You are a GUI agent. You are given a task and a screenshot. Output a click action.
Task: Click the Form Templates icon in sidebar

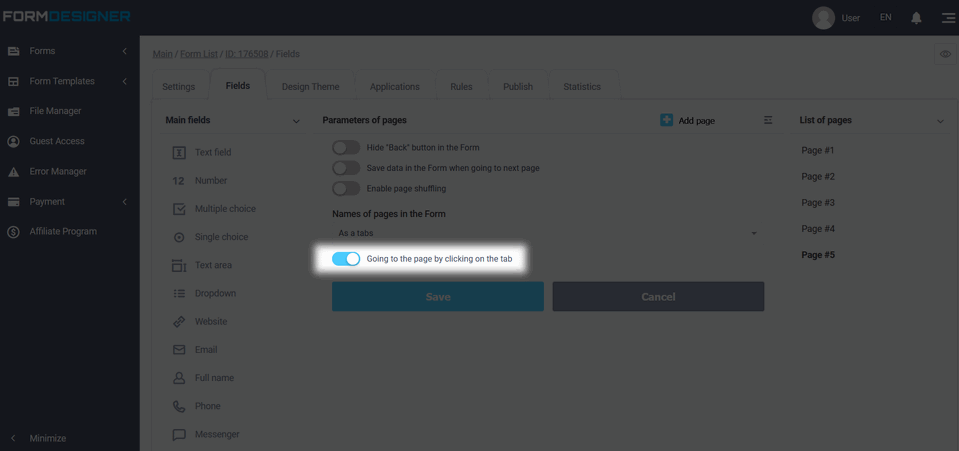tap(13, 81)
